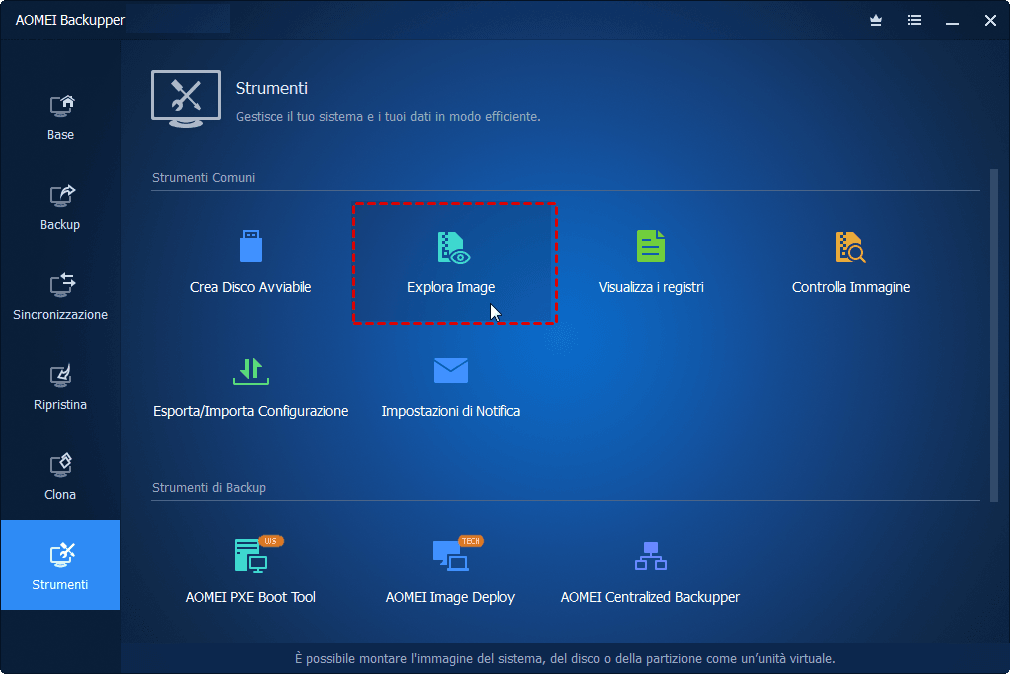This screenshot has width=1010, height=674.
Task: Click the Visualizza i registri document icon
Action: (651, 246)
